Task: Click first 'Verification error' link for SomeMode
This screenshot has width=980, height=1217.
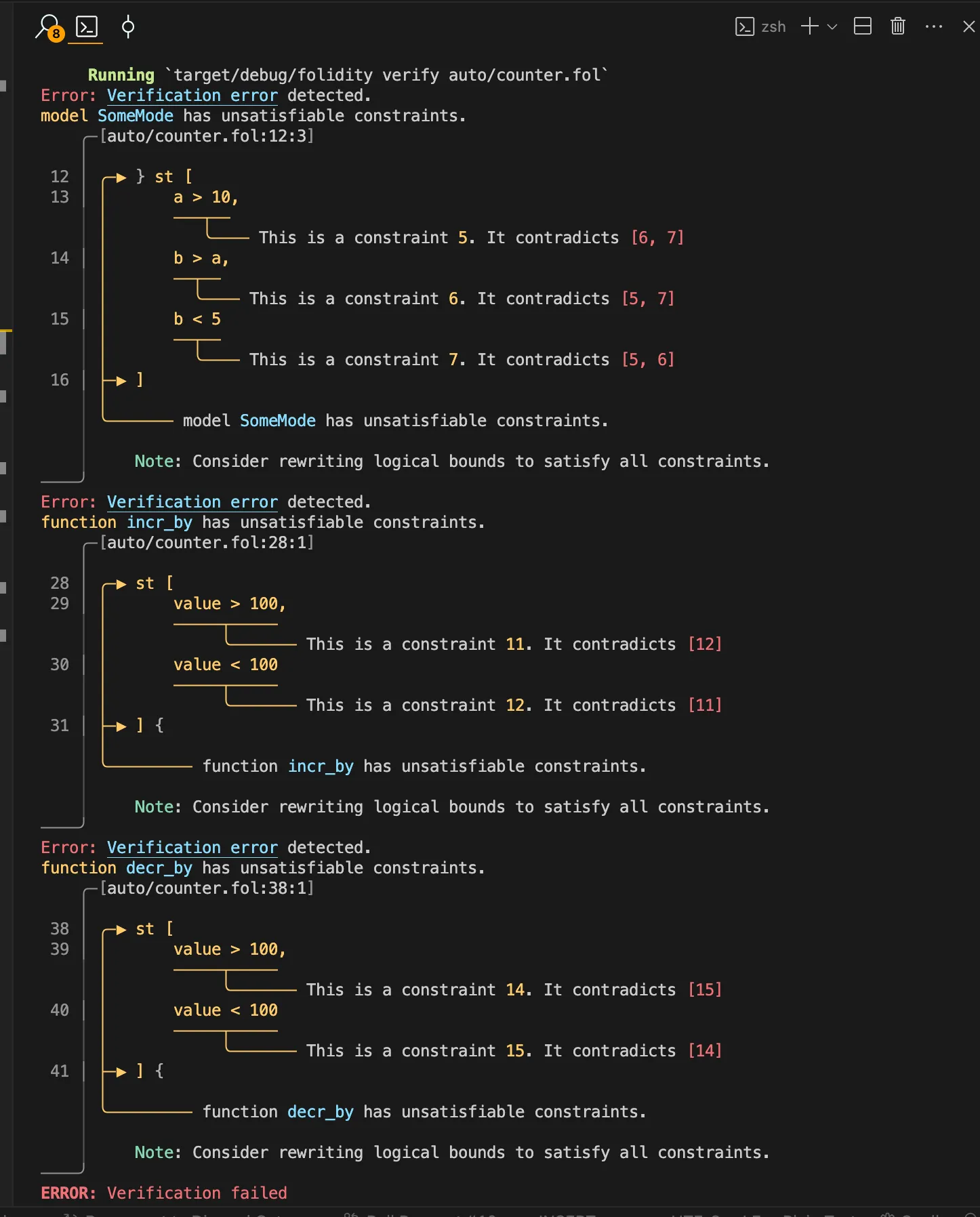Action: click(192, 96)
